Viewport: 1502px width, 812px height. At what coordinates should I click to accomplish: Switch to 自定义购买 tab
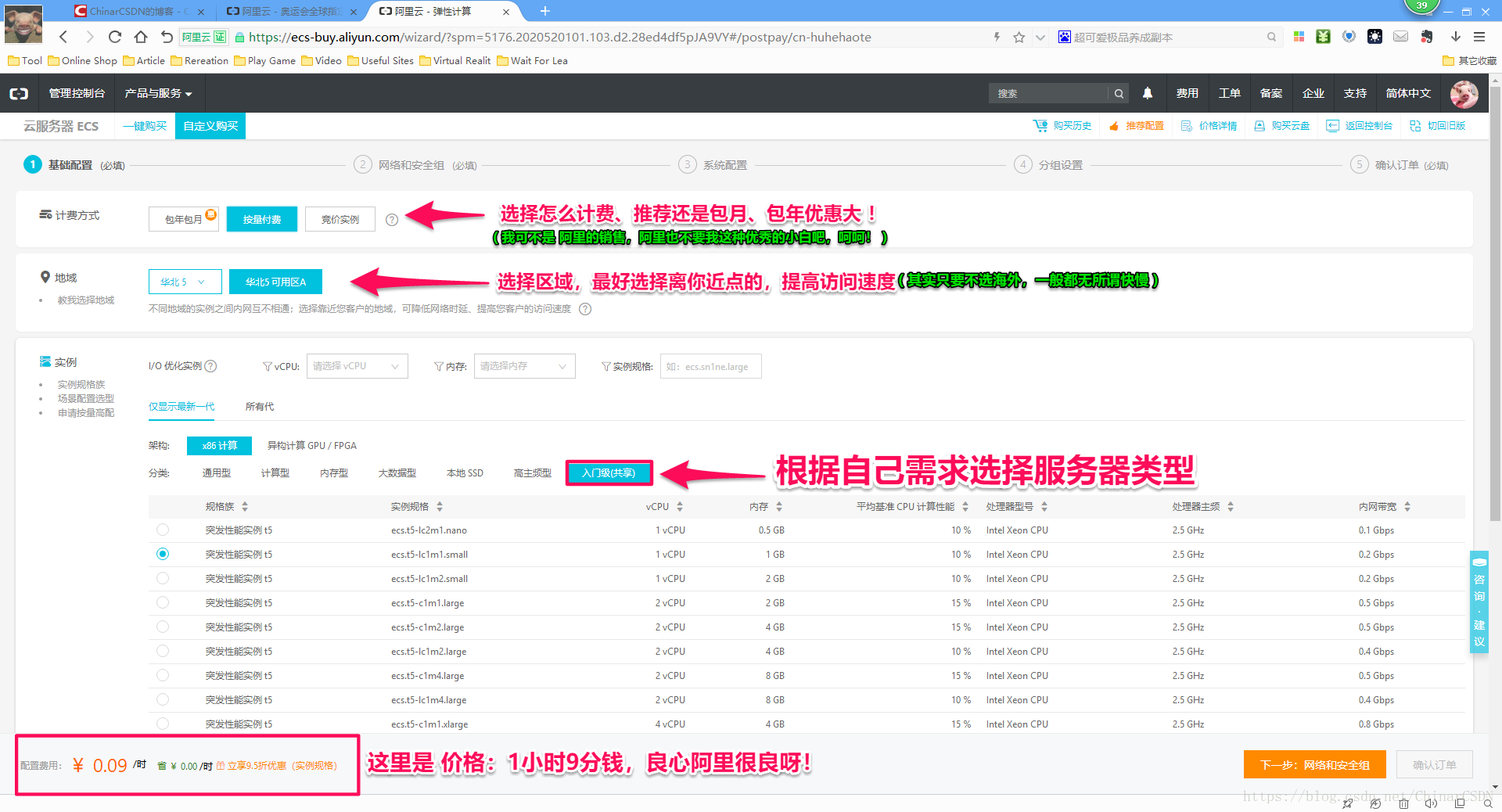tap(210, 126)
